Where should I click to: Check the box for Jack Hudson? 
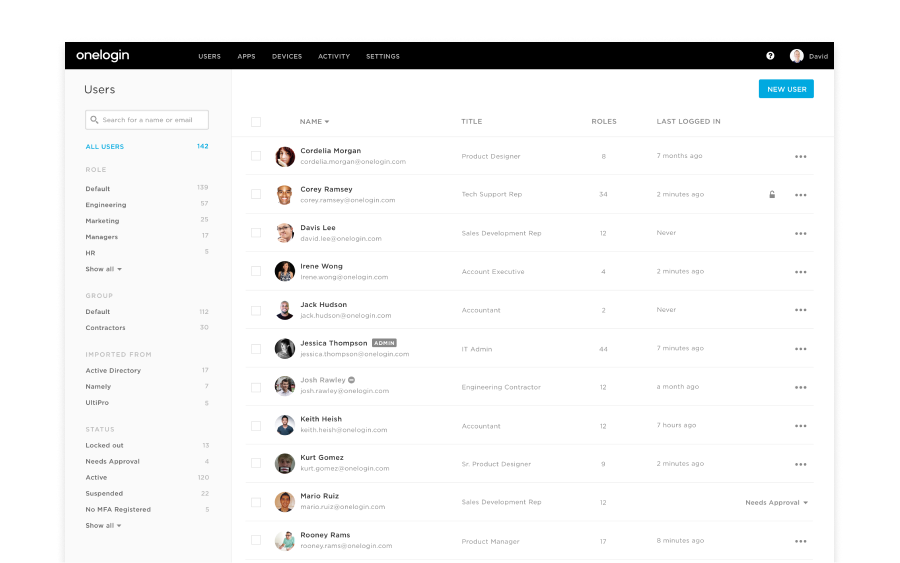[256, 310]
